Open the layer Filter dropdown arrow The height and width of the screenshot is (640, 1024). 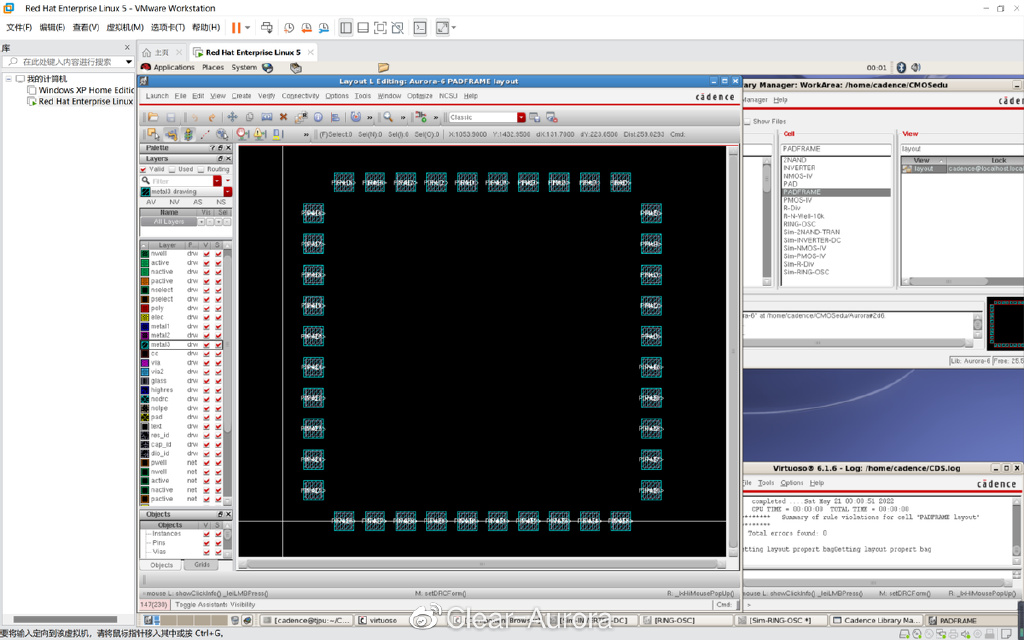coord(217,180)
